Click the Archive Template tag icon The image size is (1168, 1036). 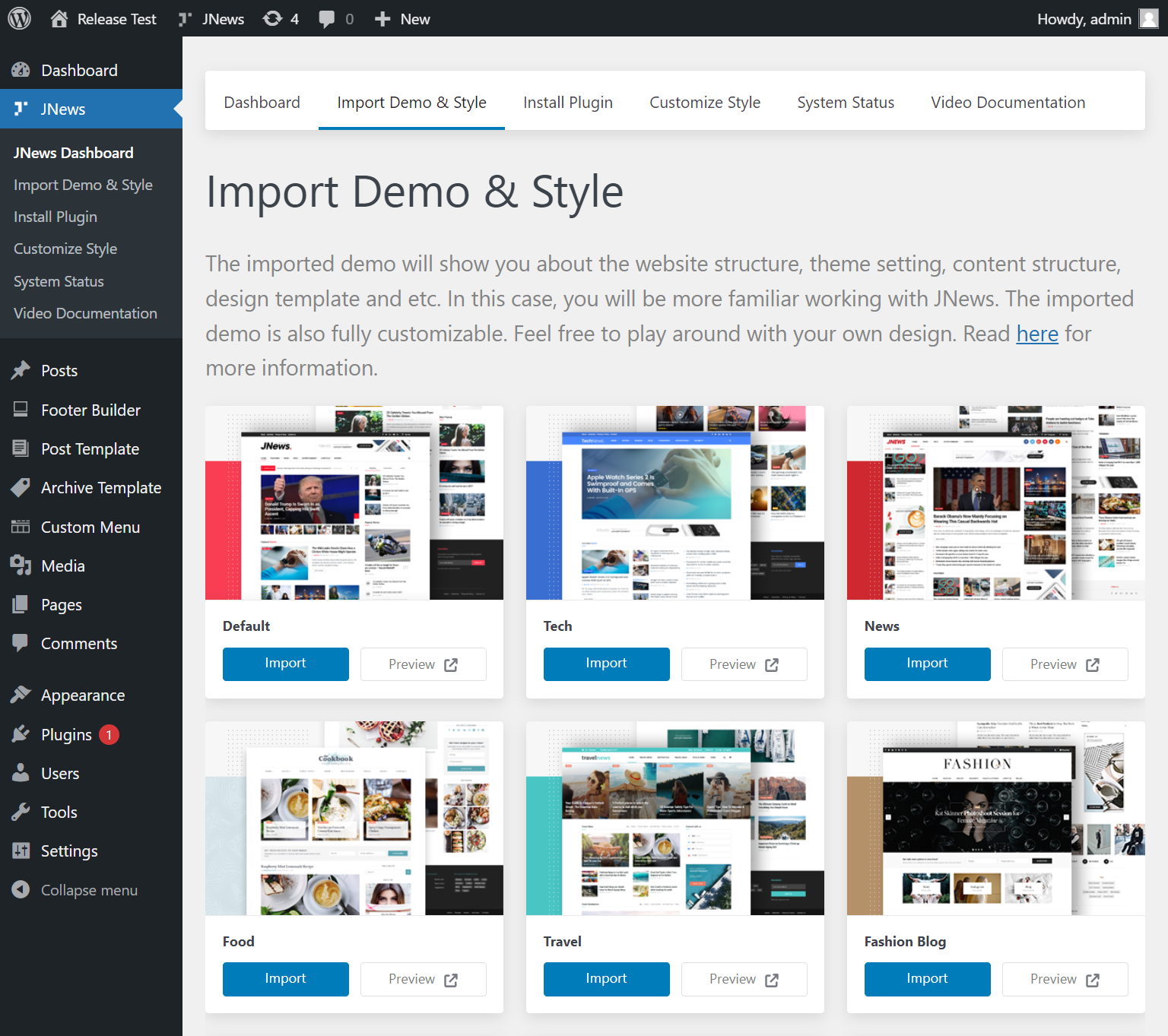coord(21,487)
